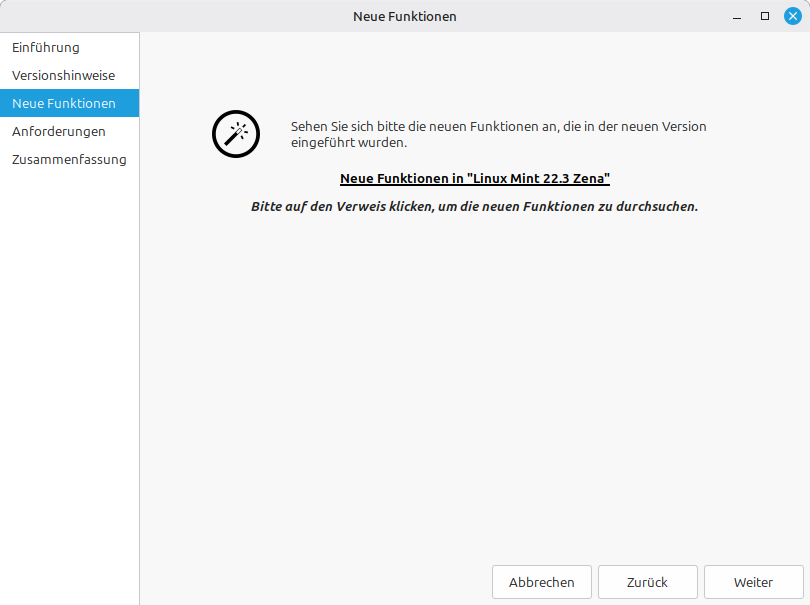This screenshot has width=810, height=605.
Task: Jump to the Zusammenfassung step
Action: [69, 159]
